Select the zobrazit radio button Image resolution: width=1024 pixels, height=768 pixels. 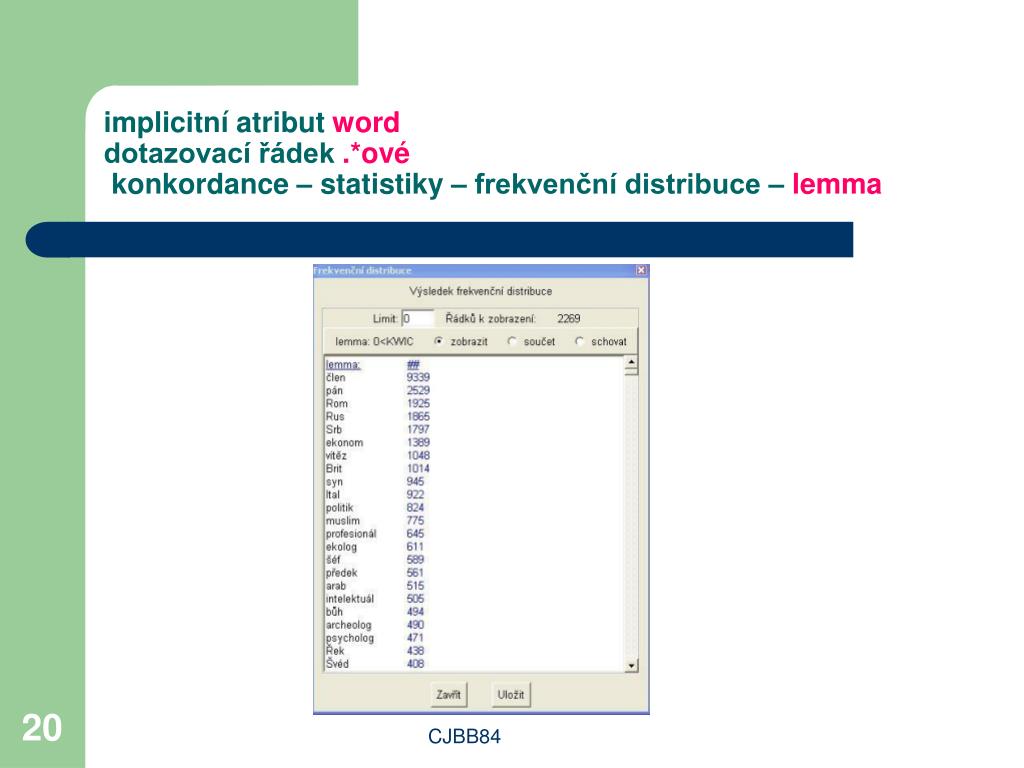(439, 342)
